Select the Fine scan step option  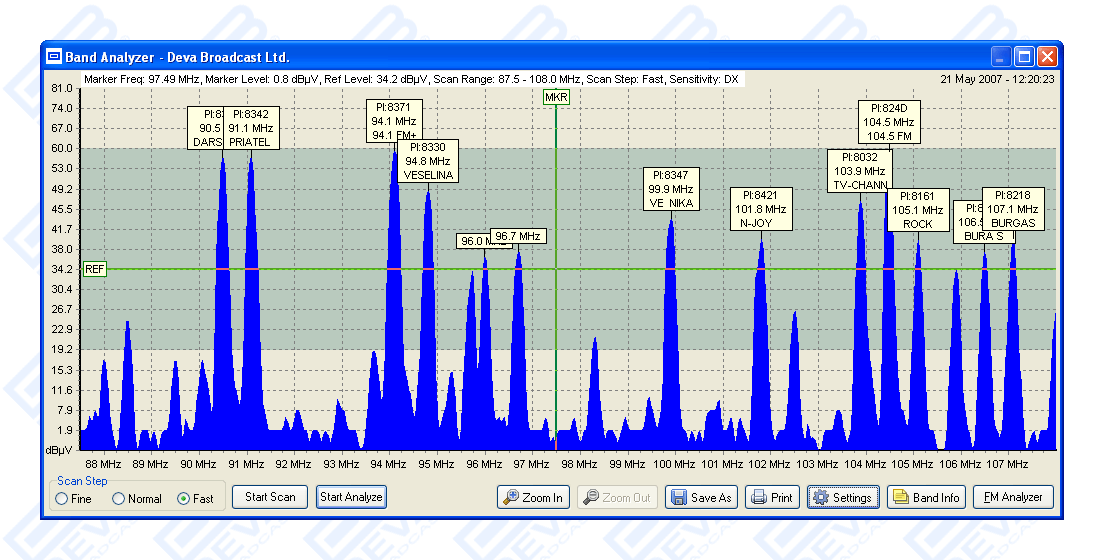63,499
